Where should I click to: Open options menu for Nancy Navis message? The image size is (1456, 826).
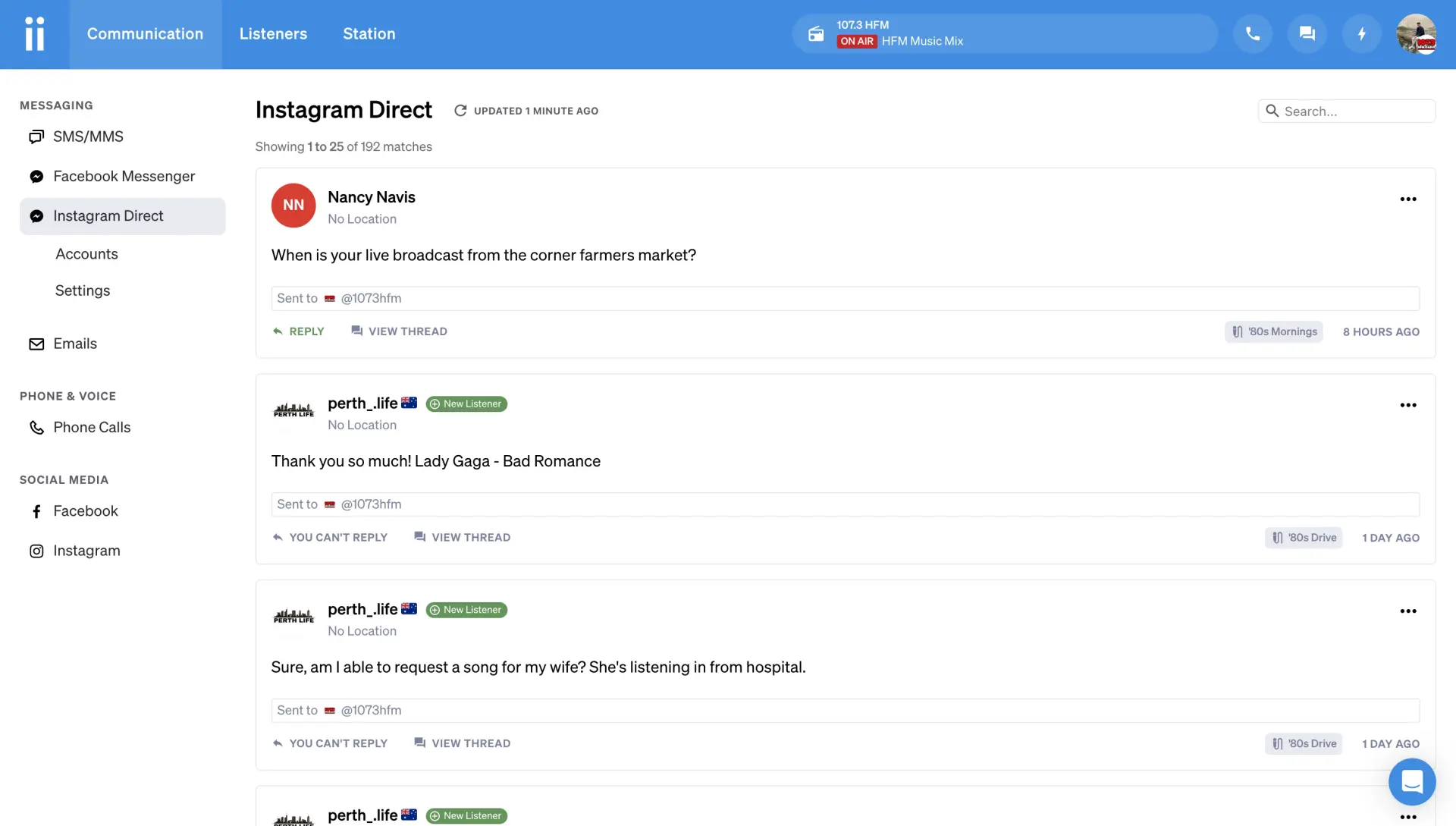pyautogui.click(x=1407, y=199)
